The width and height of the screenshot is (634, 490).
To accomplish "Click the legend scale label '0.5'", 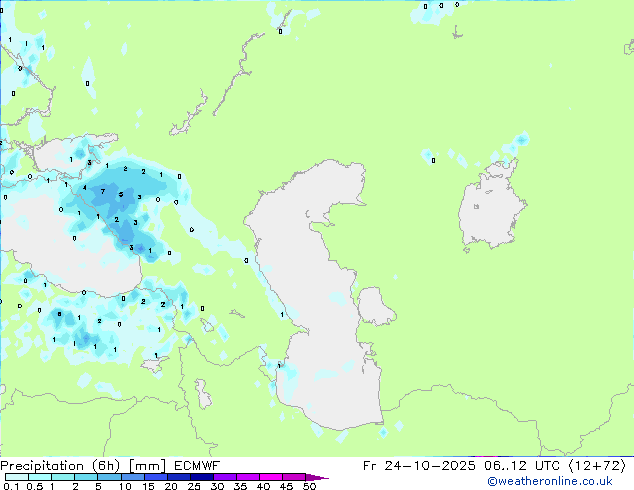I will coord(35,486).
